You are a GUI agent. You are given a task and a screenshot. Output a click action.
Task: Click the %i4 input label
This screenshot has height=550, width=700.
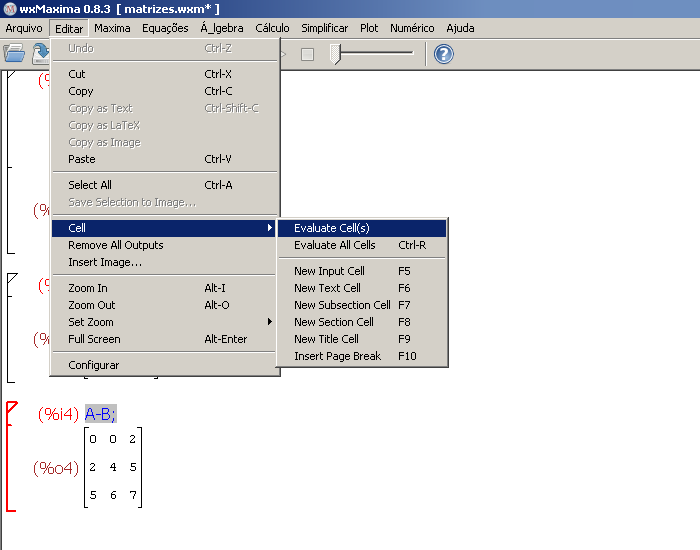tap(58, 414)
